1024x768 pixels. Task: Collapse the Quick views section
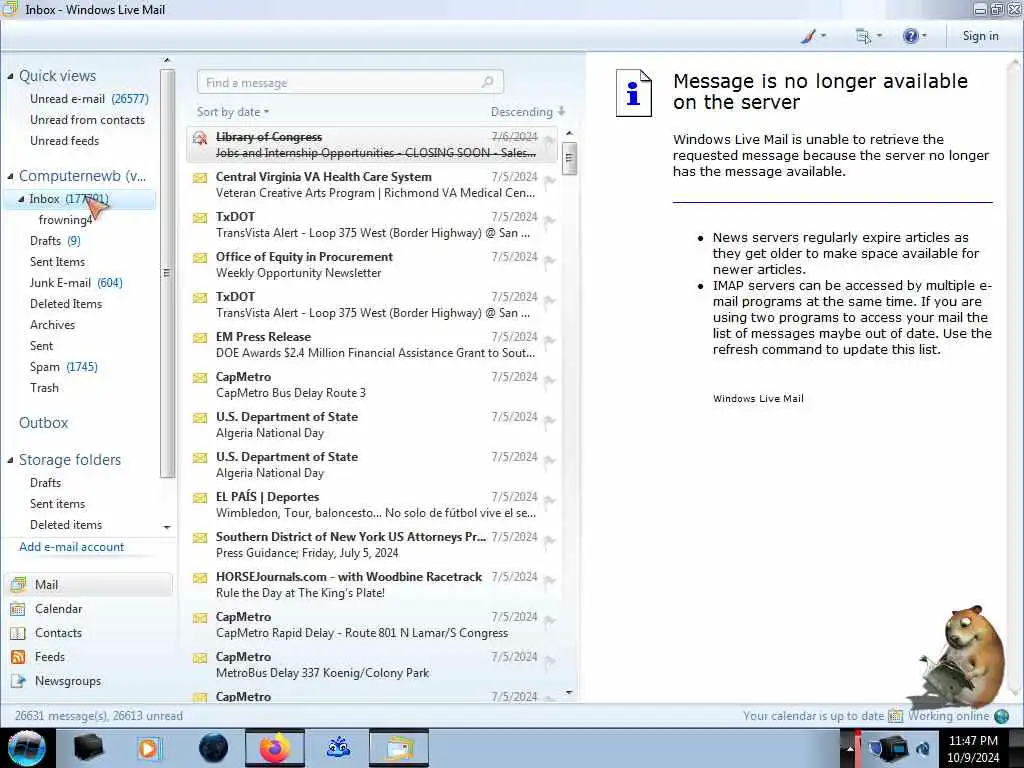click(10, 76)
